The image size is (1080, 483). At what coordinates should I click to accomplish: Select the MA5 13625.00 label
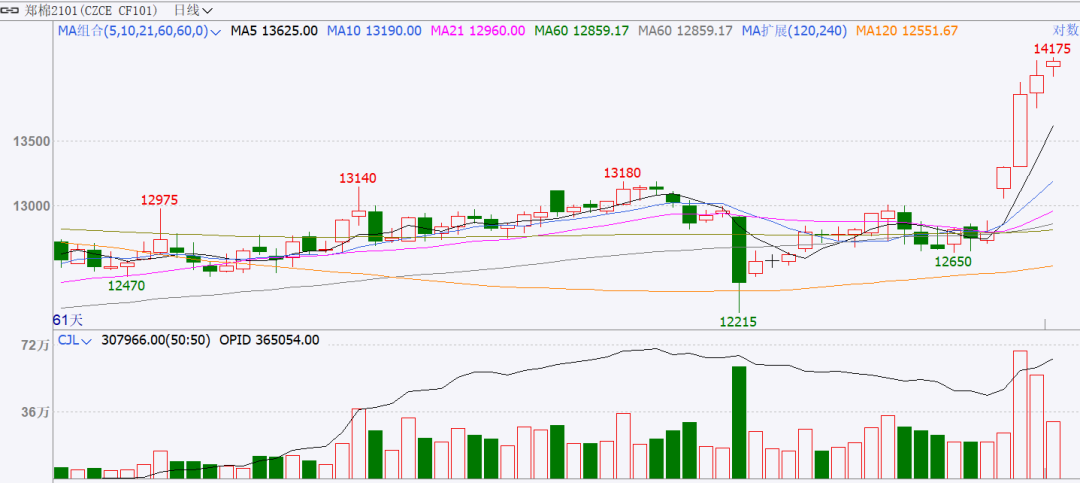[x=274, y=31]
